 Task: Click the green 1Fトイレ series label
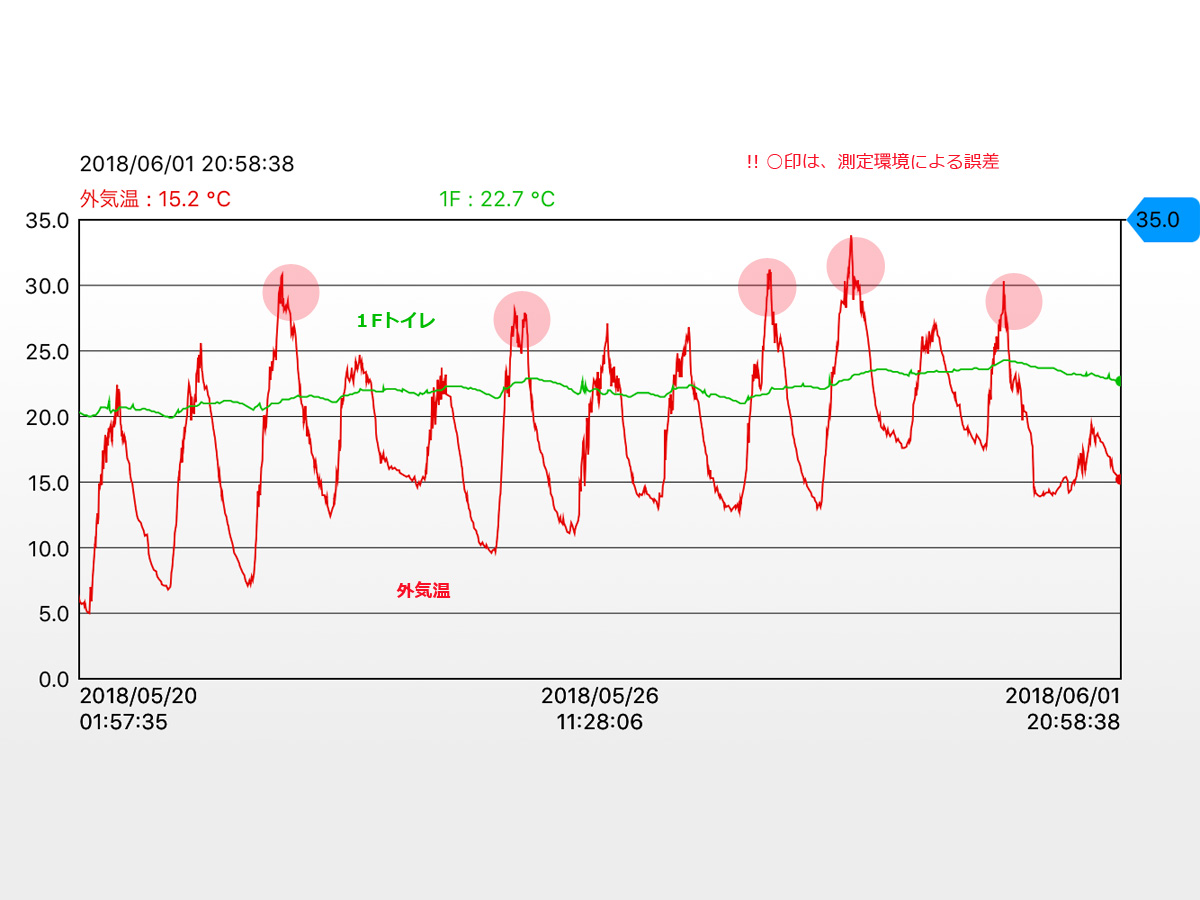(396, 321)
